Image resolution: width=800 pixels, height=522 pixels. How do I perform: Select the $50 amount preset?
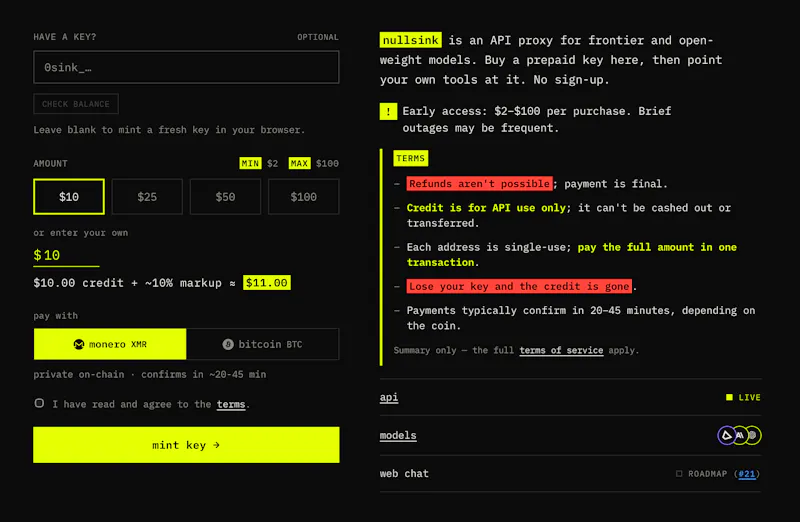pyautogui.click(x=226, y=196)
